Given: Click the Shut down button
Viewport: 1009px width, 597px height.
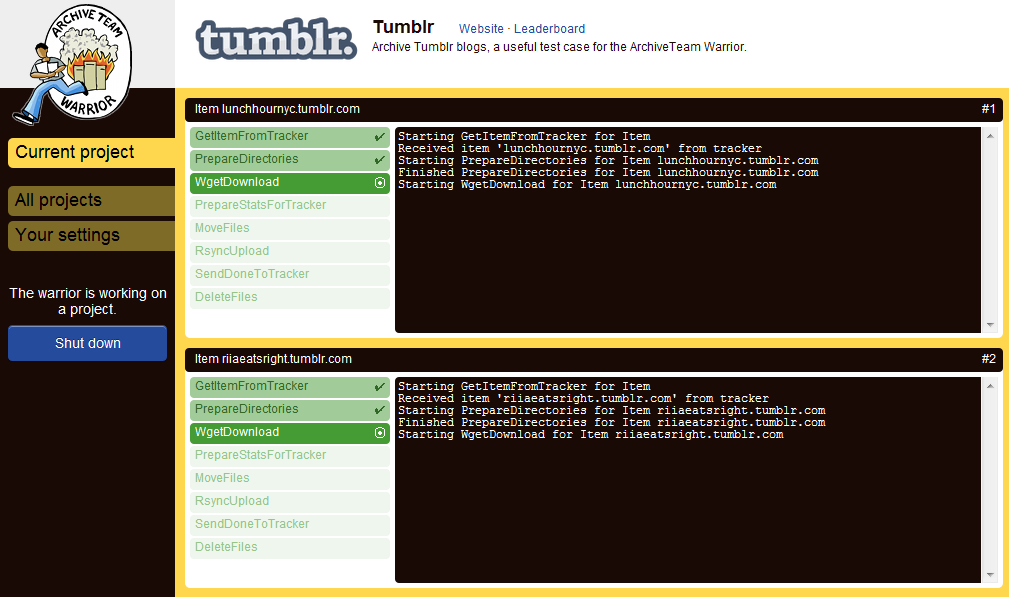Looking at the screenshot, I should tap(88, 343).
